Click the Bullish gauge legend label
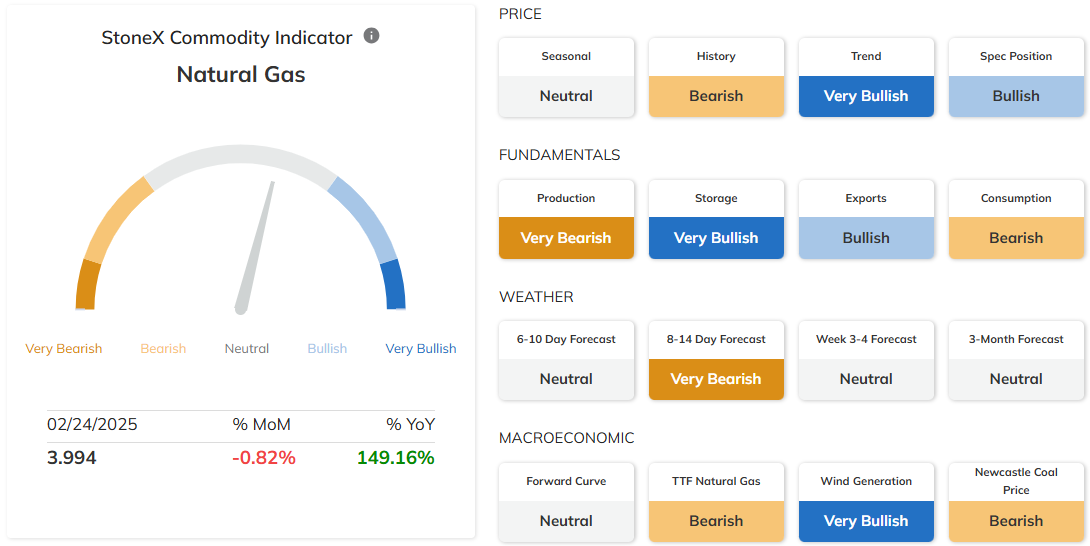This screenshot has width=1090, height=546. click(327, 348)
